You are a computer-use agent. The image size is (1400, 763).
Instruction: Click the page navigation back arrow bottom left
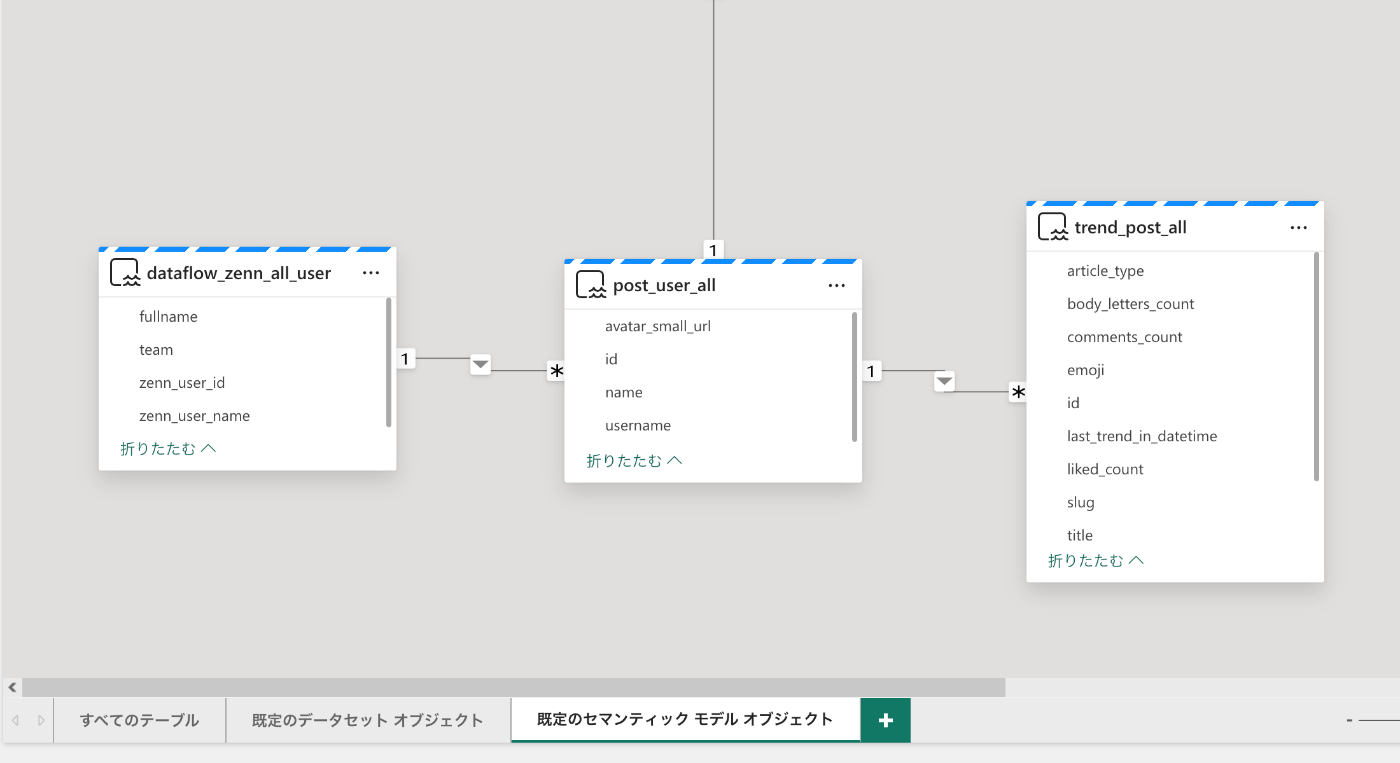click(x=17, y=720)
